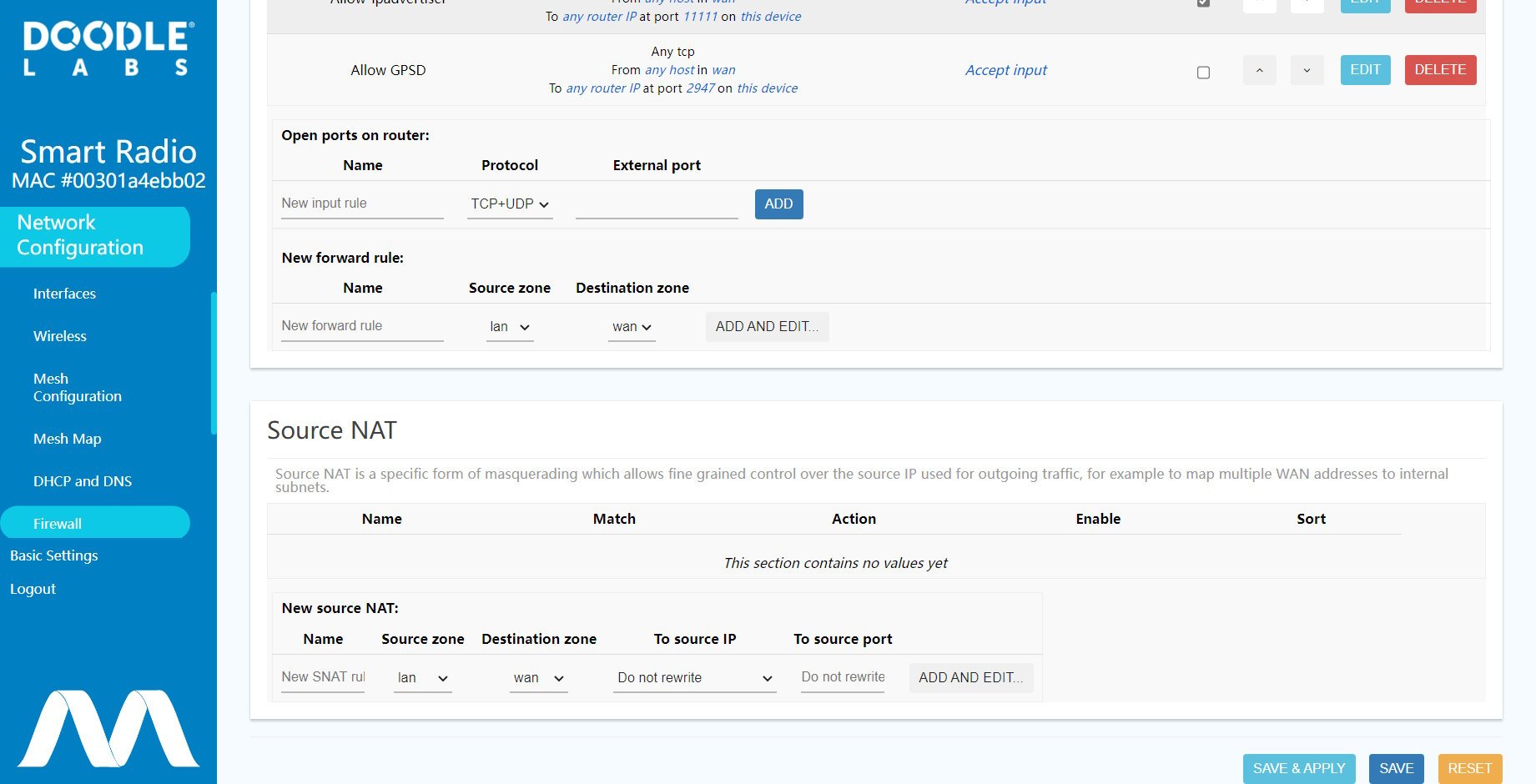1536x784 pixels.
Task: Click the MAC #00301a4ebb02 text
Action: click(108, 180)
